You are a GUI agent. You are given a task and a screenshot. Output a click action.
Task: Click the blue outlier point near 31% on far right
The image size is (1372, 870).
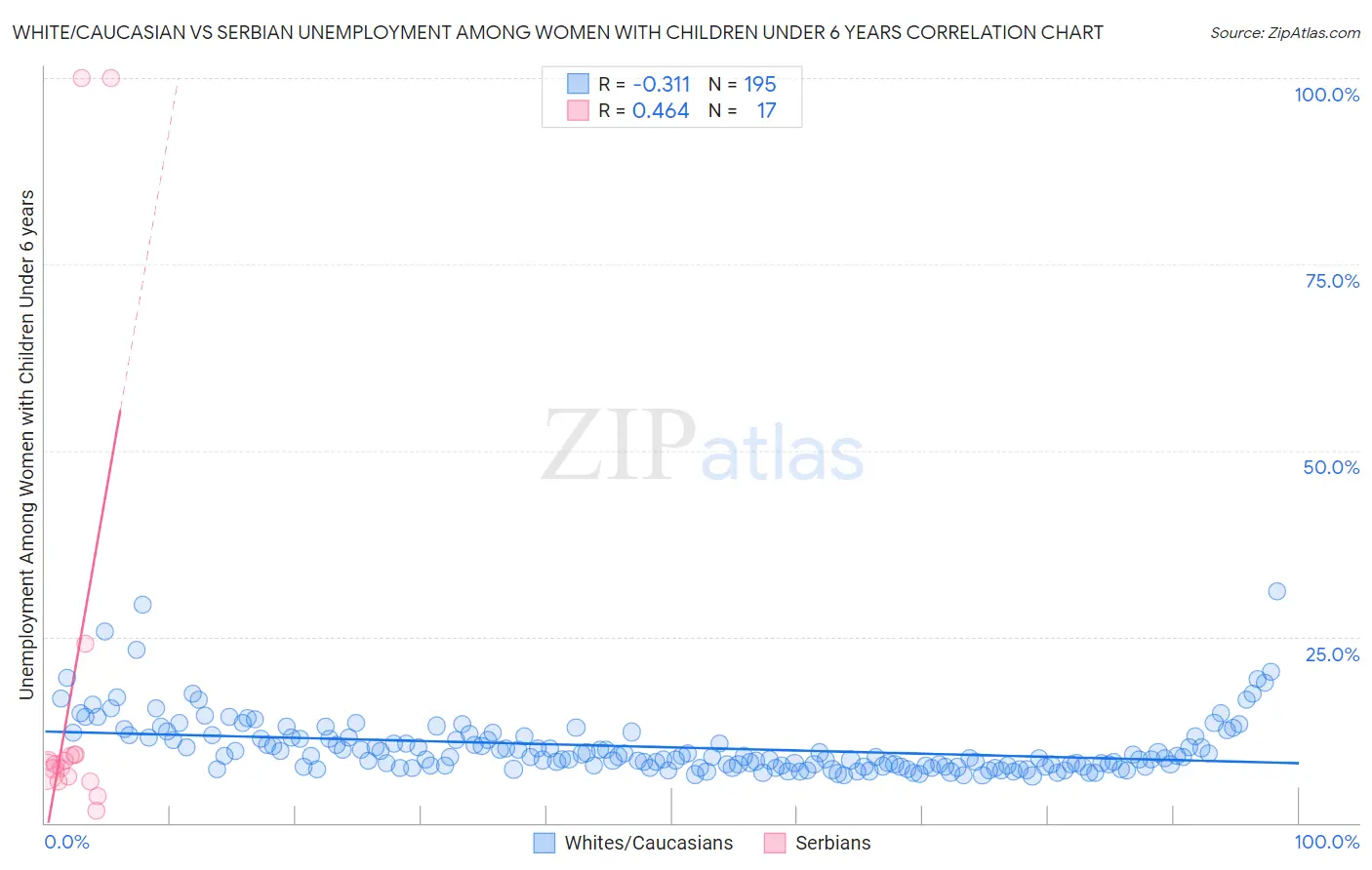point(1276,591)
